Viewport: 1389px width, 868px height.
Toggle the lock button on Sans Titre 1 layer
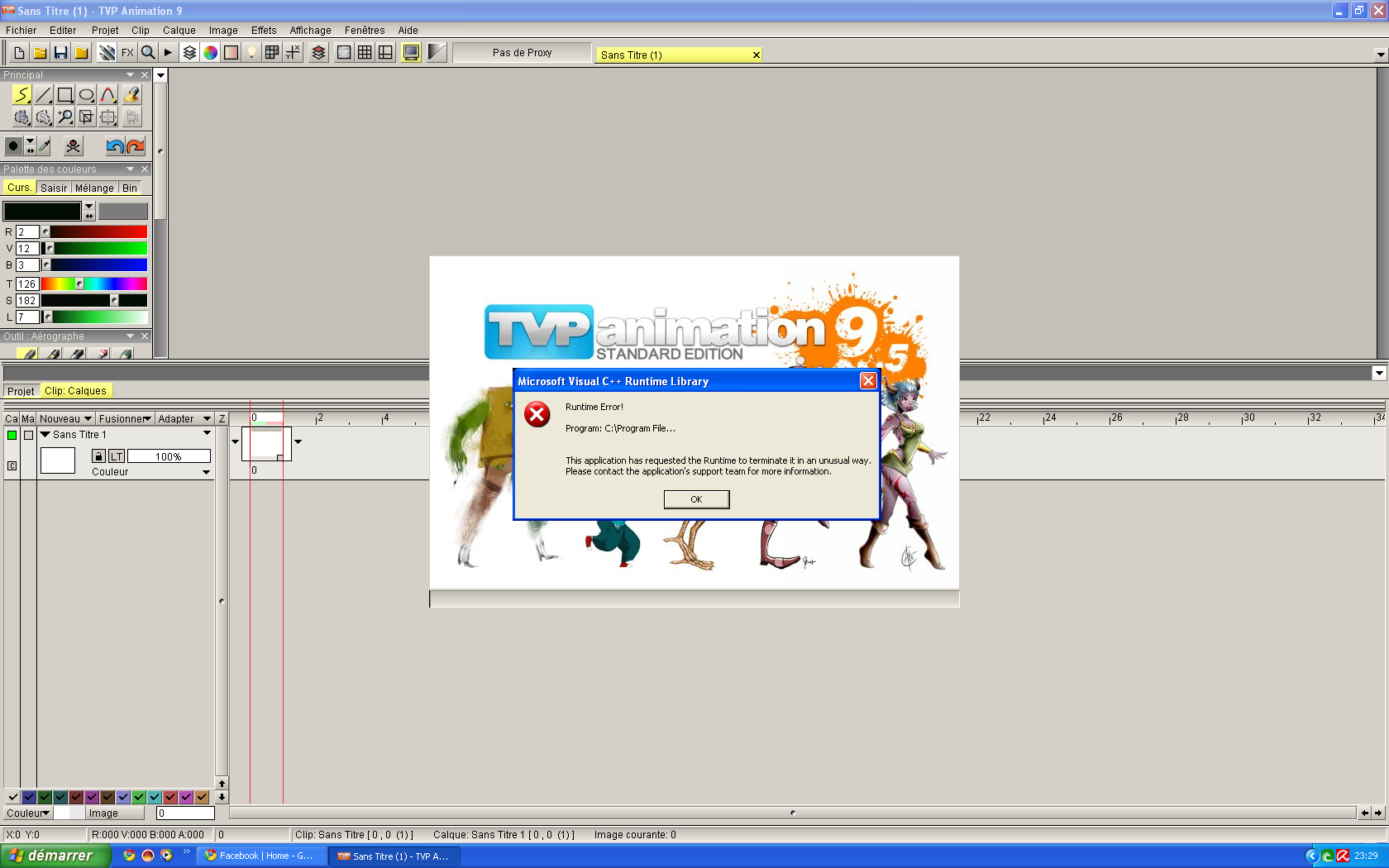(x=98, y=456)
